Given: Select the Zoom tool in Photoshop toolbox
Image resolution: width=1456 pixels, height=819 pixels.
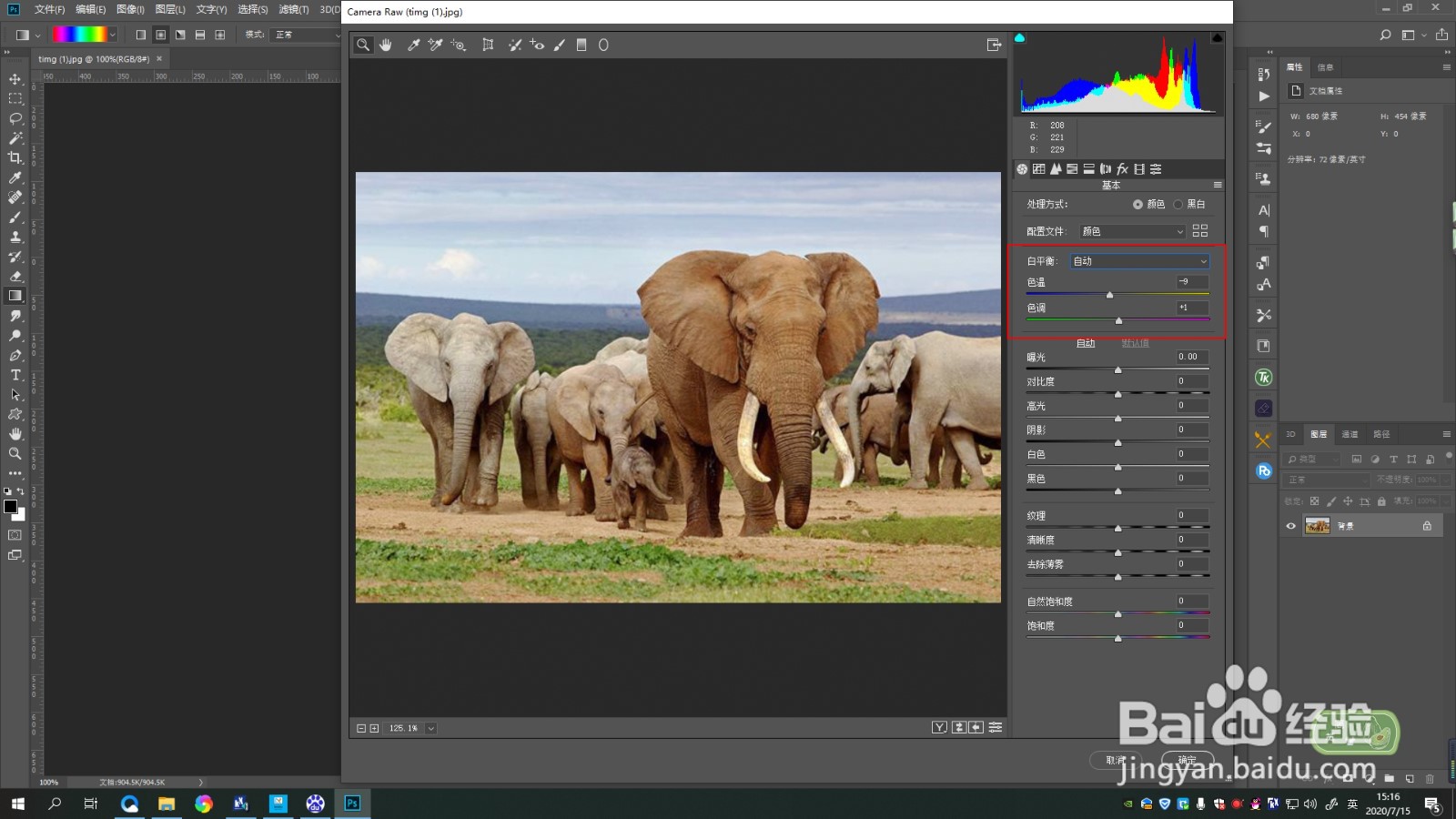Looking at the screenshot, I should (x=15, y=453).
